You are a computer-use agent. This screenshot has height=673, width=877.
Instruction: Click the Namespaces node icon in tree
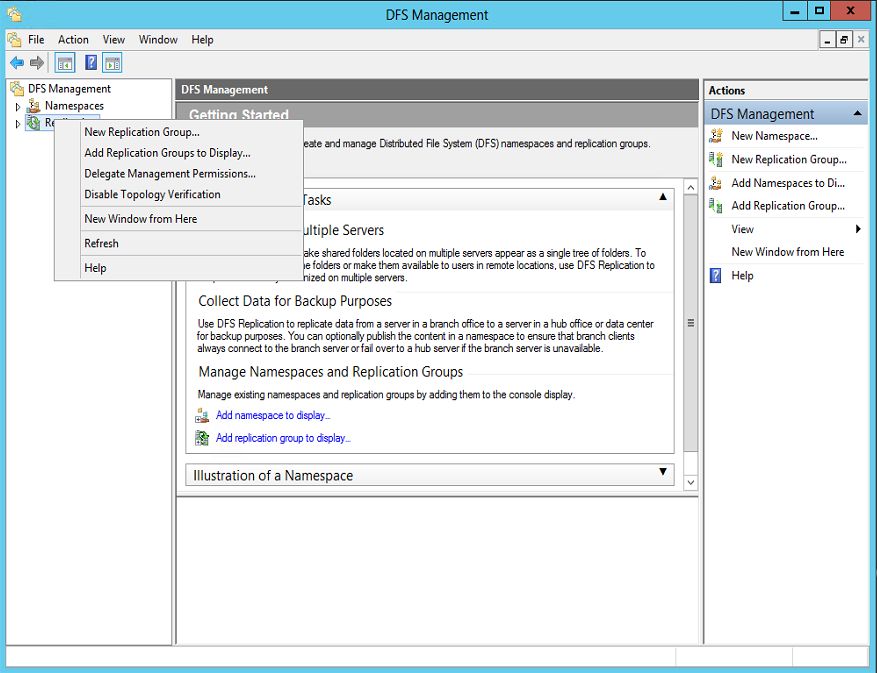coord(34,105)
